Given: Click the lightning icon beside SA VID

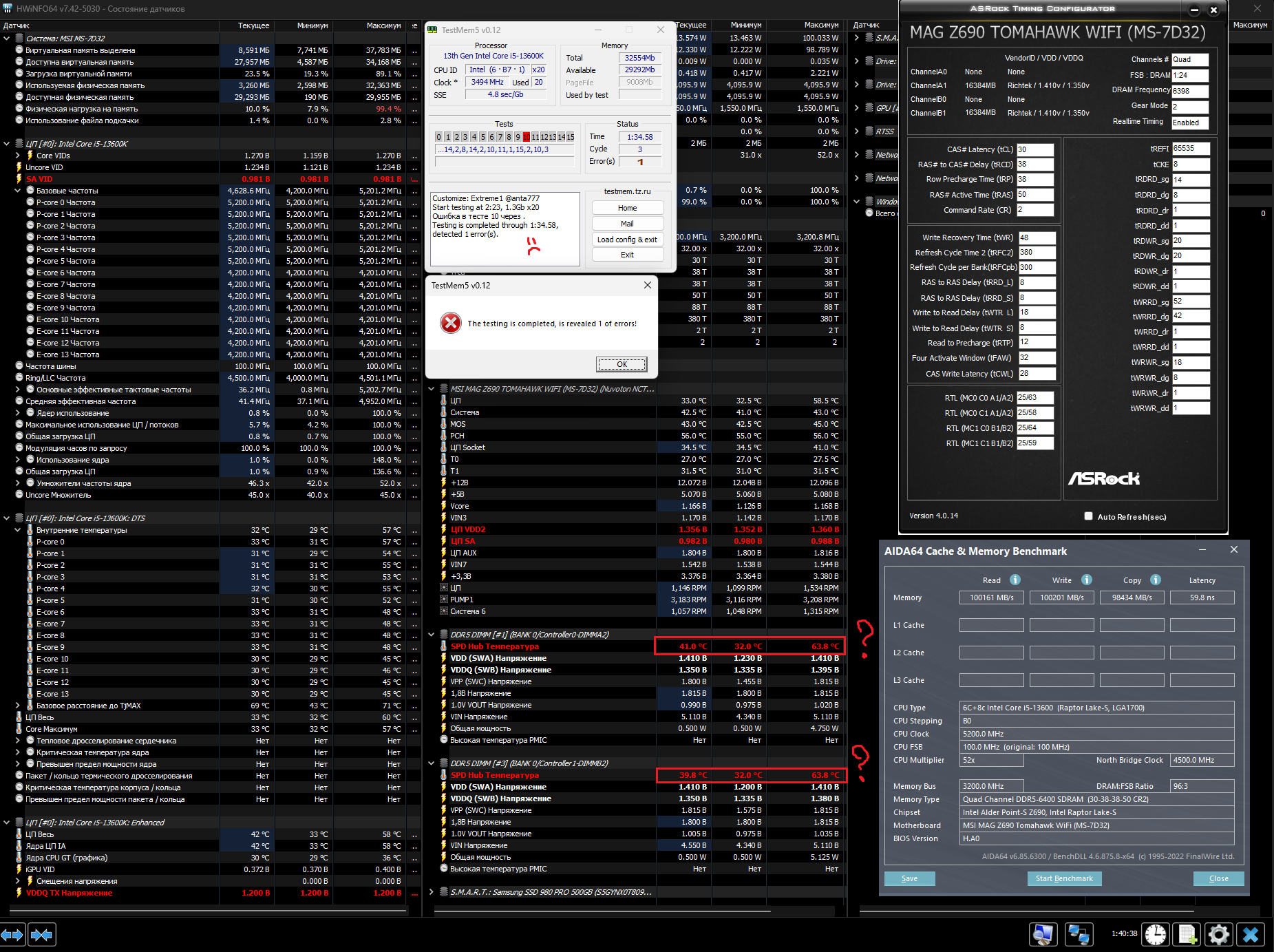Looking at the screenshot, I should tap(19, 179).
